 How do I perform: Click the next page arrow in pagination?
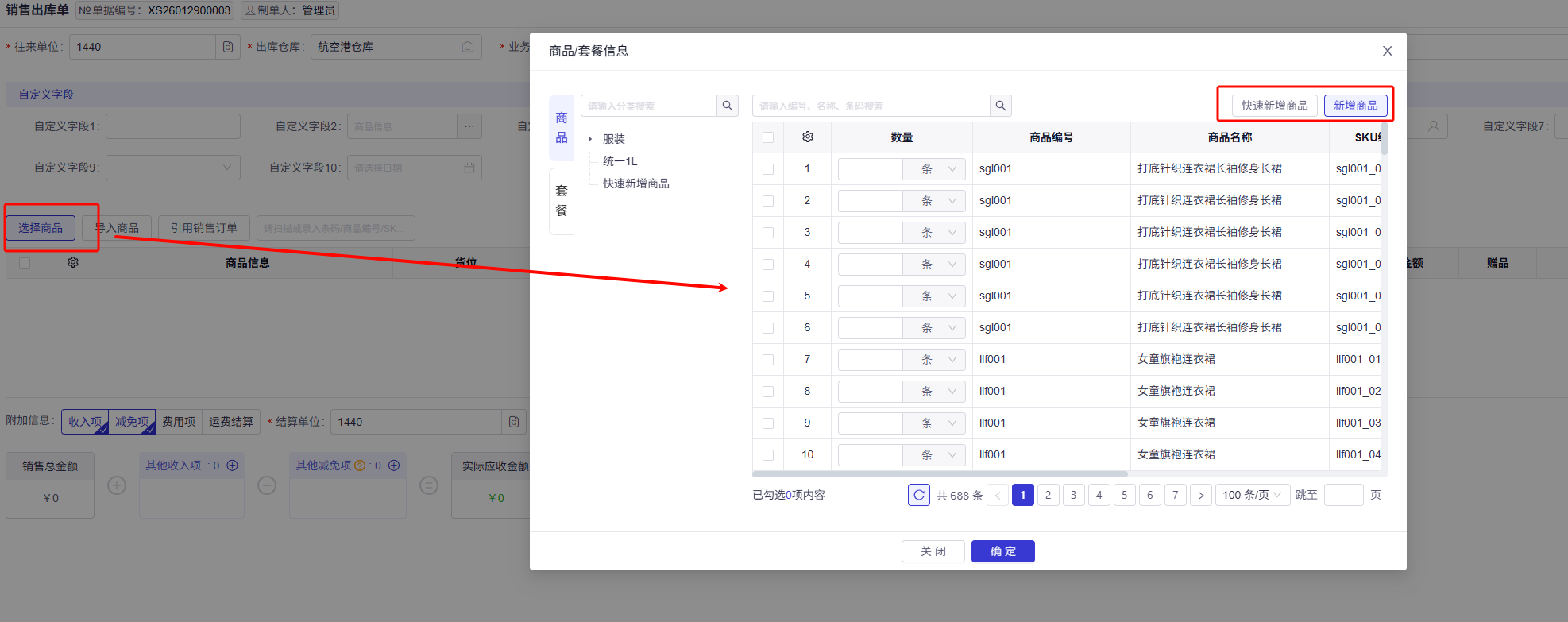point(1200,495)
